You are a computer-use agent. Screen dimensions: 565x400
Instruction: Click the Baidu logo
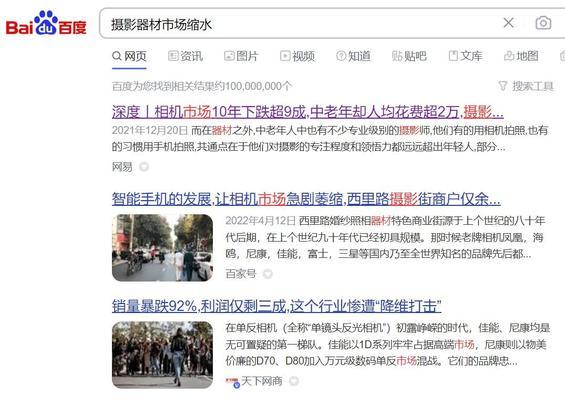pos(46,23)
